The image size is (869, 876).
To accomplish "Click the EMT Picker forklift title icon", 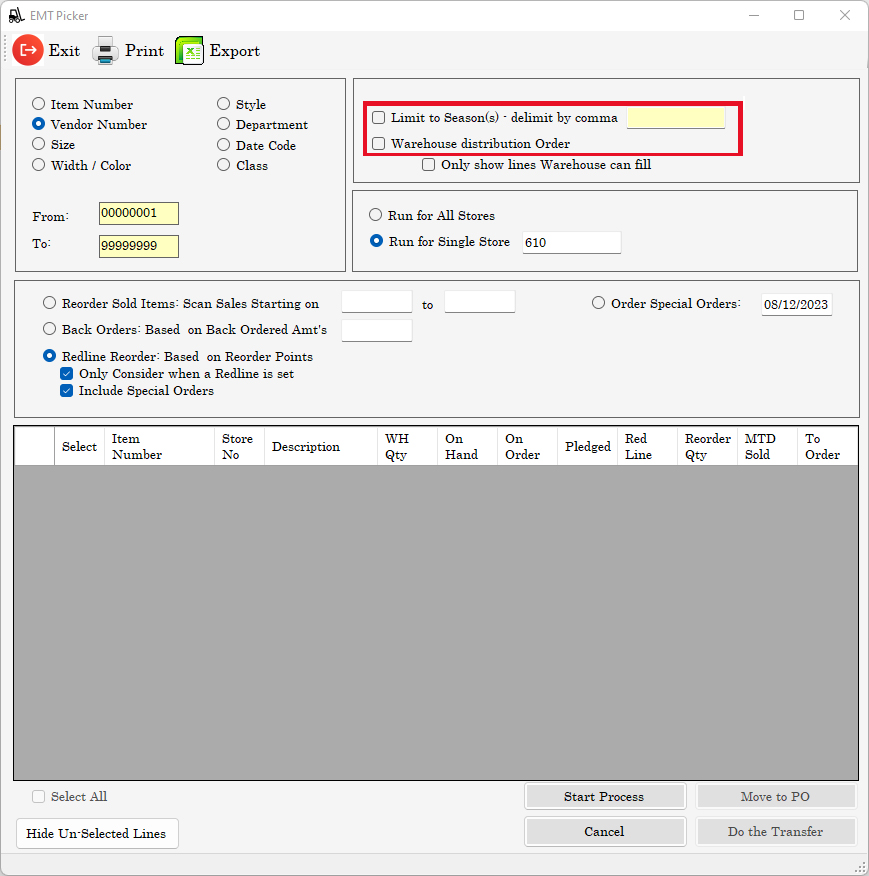I will [15, 15].
